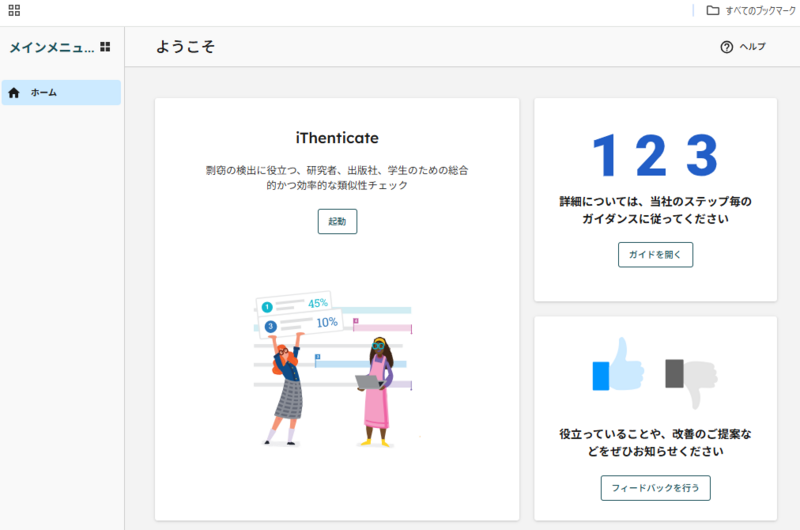Click the メインメニュー heading text
This screenshot has height=530, width=800.
[x=52, y=47]
